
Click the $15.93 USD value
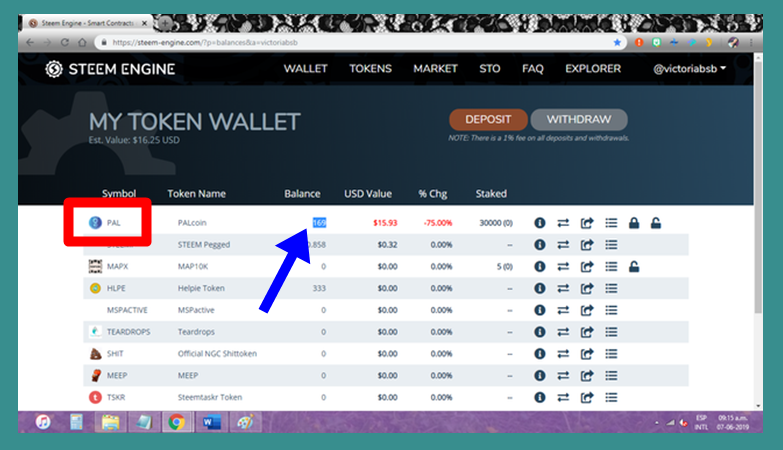385,223
